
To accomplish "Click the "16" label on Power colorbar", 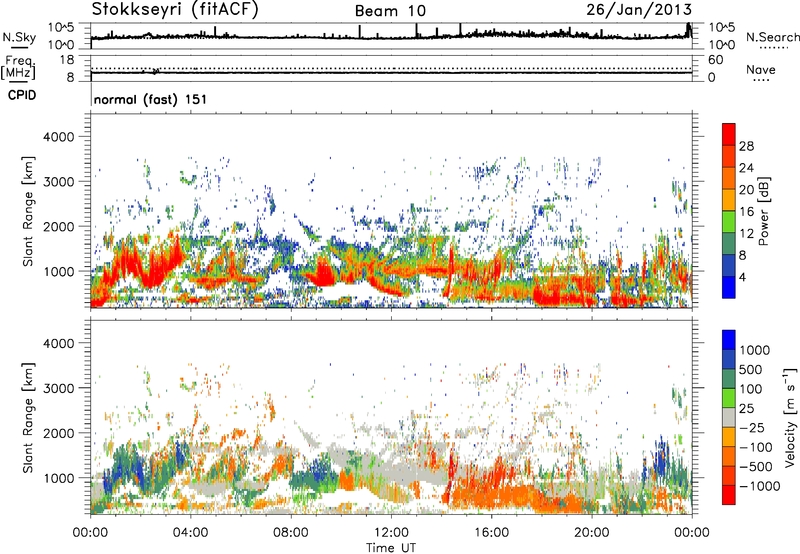I will pos(746,212).
